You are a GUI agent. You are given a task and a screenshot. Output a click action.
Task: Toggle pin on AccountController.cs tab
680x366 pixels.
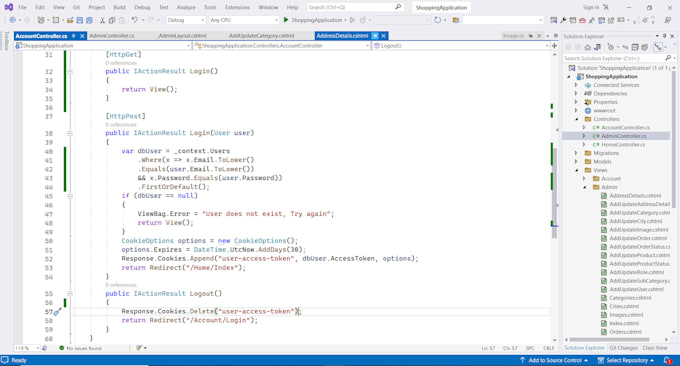[74, 36]
